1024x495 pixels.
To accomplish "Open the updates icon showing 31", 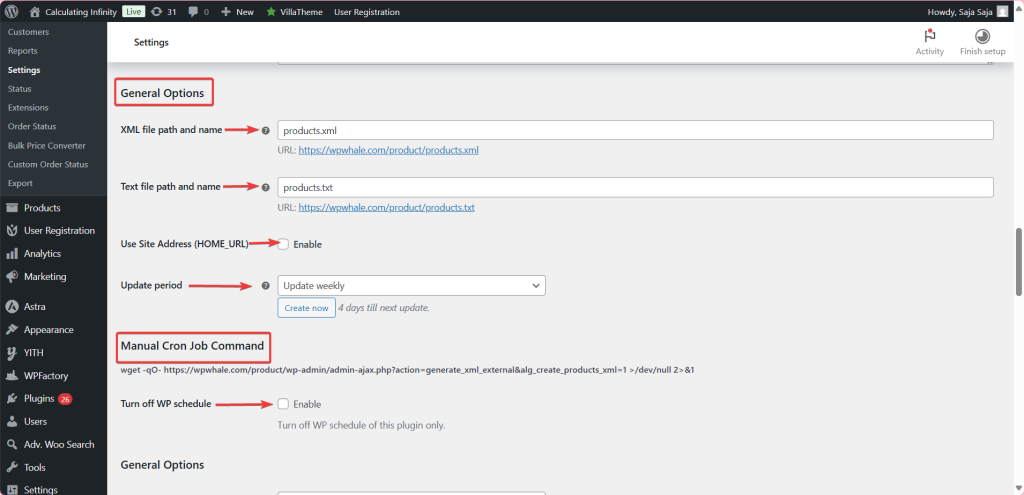I will (x=156, y=12).
